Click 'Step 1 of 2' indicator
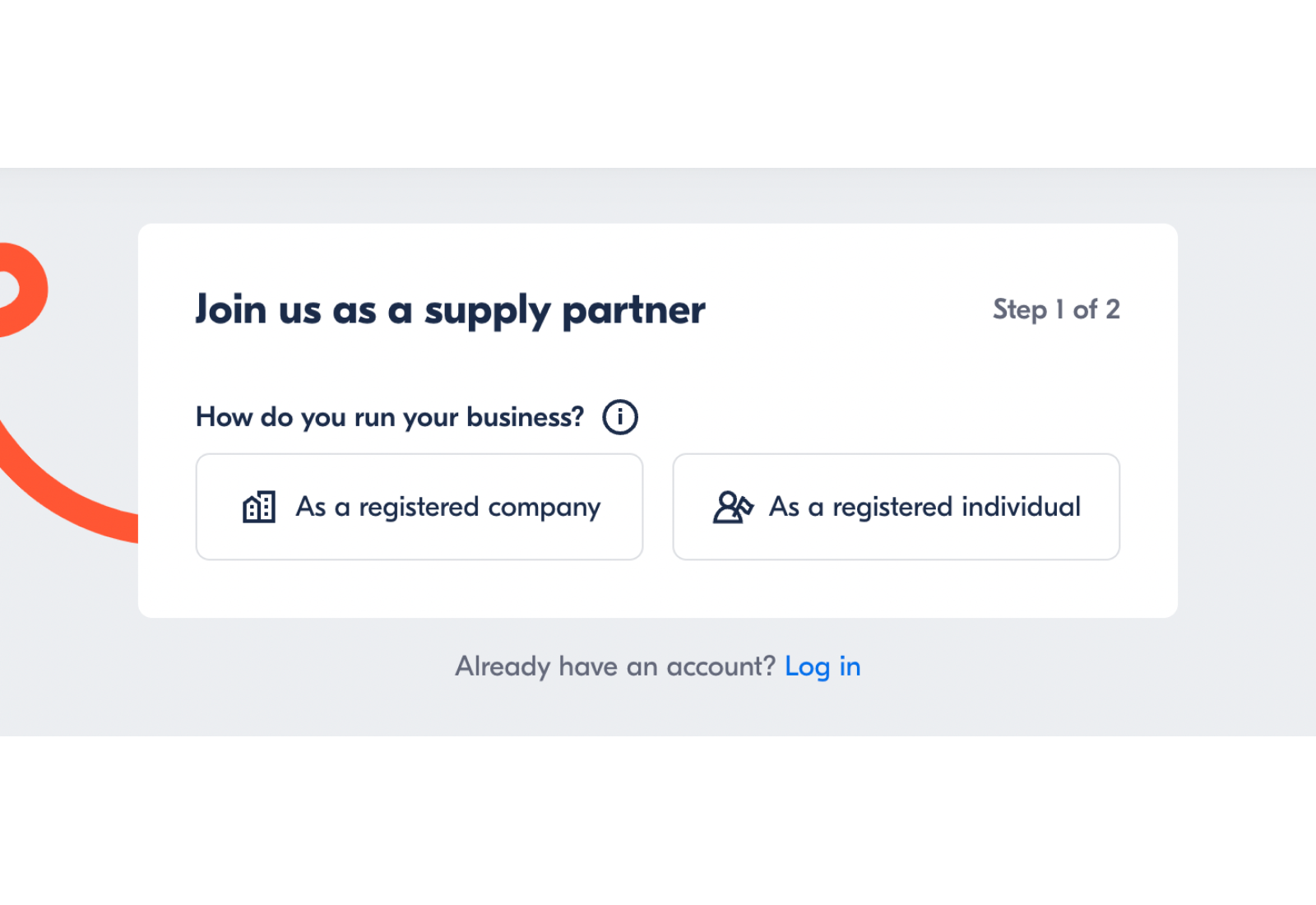The height and width of the screenshot is (905, 1316). [x=1057, y=309]
